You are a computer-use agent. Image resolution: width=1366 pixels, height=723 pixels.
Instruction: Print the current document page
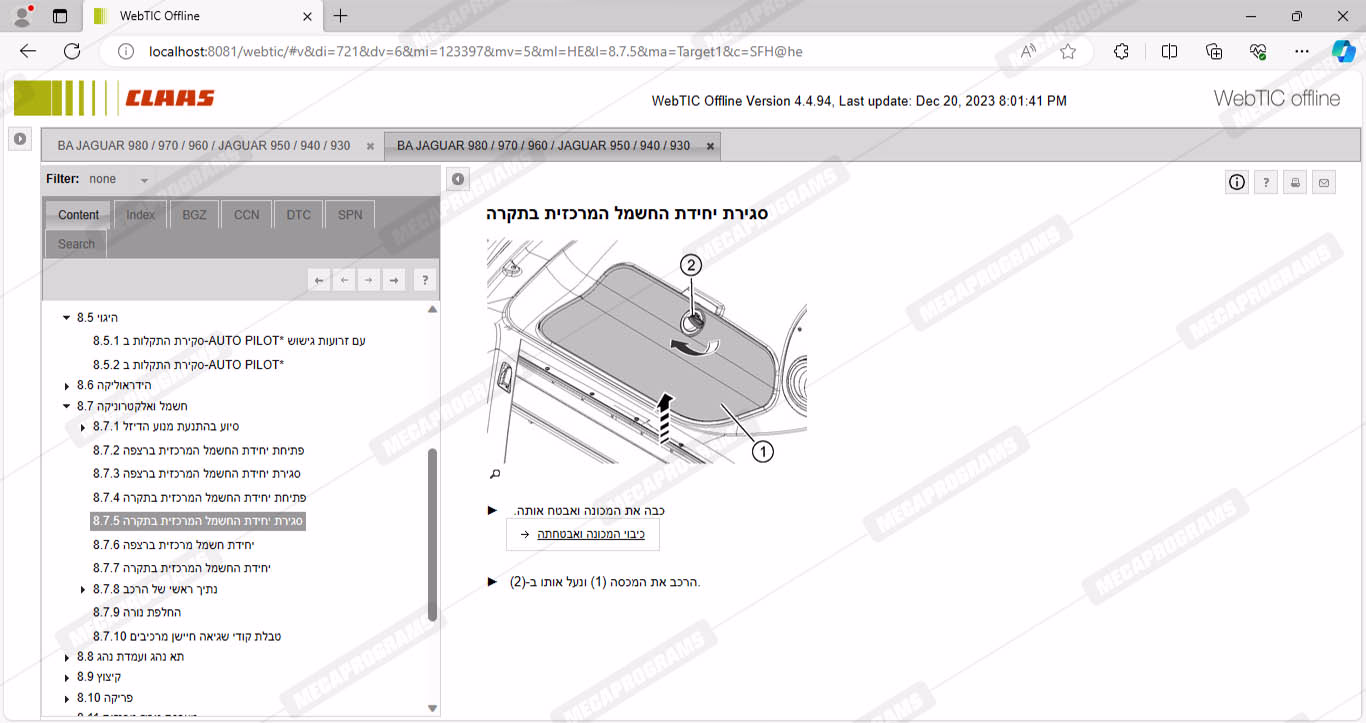(x=1295, y=182)
